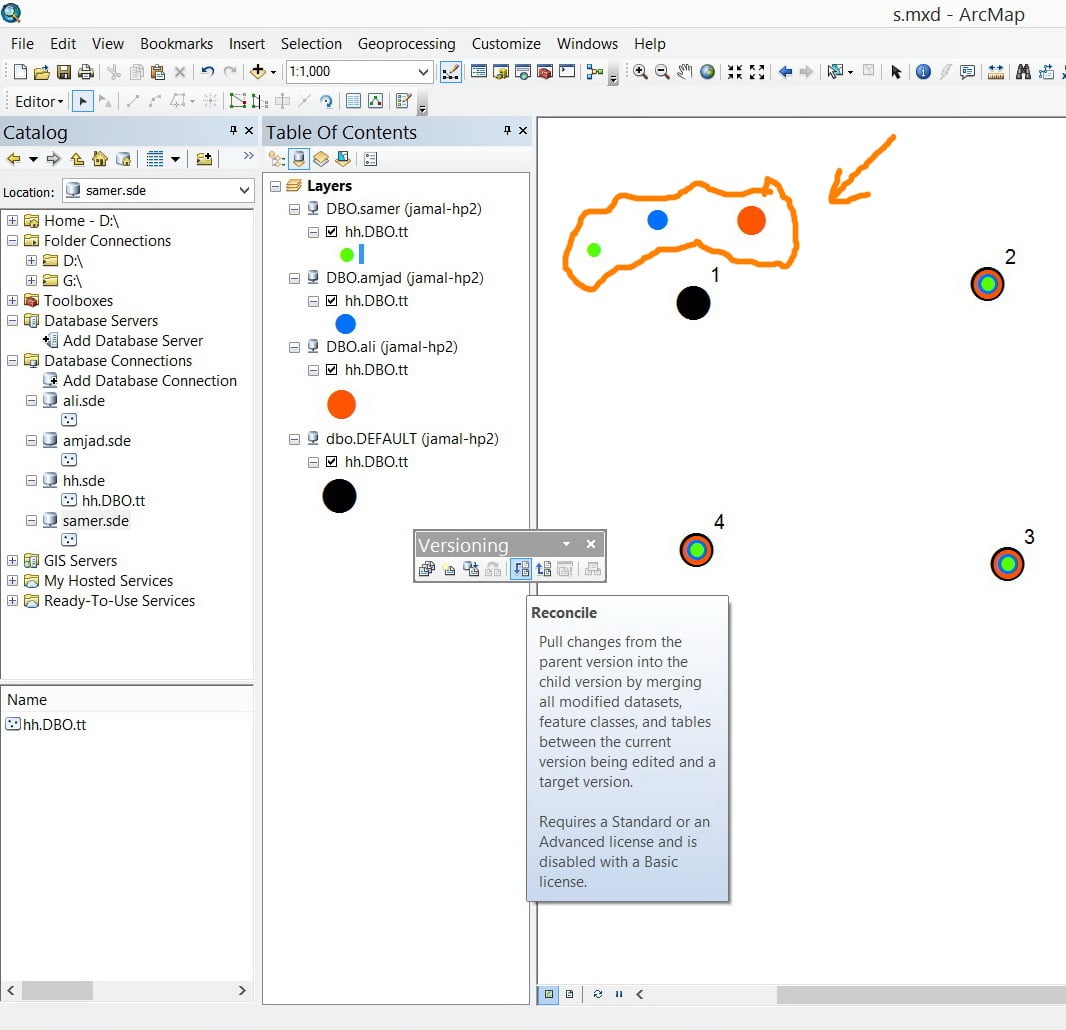This screenshot has width=1066, height=1030.
Task: Click Create New Version in the Versioning toolbar
Action: pyautogui.click(x=449, y=570)
